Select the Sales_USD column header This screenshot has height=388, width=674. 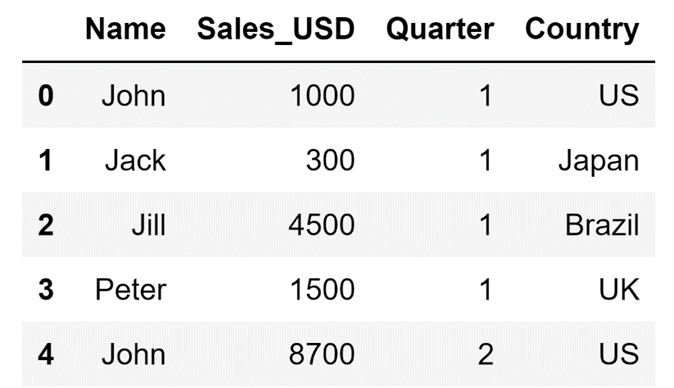pyautogui.click(x=276, y=30)
